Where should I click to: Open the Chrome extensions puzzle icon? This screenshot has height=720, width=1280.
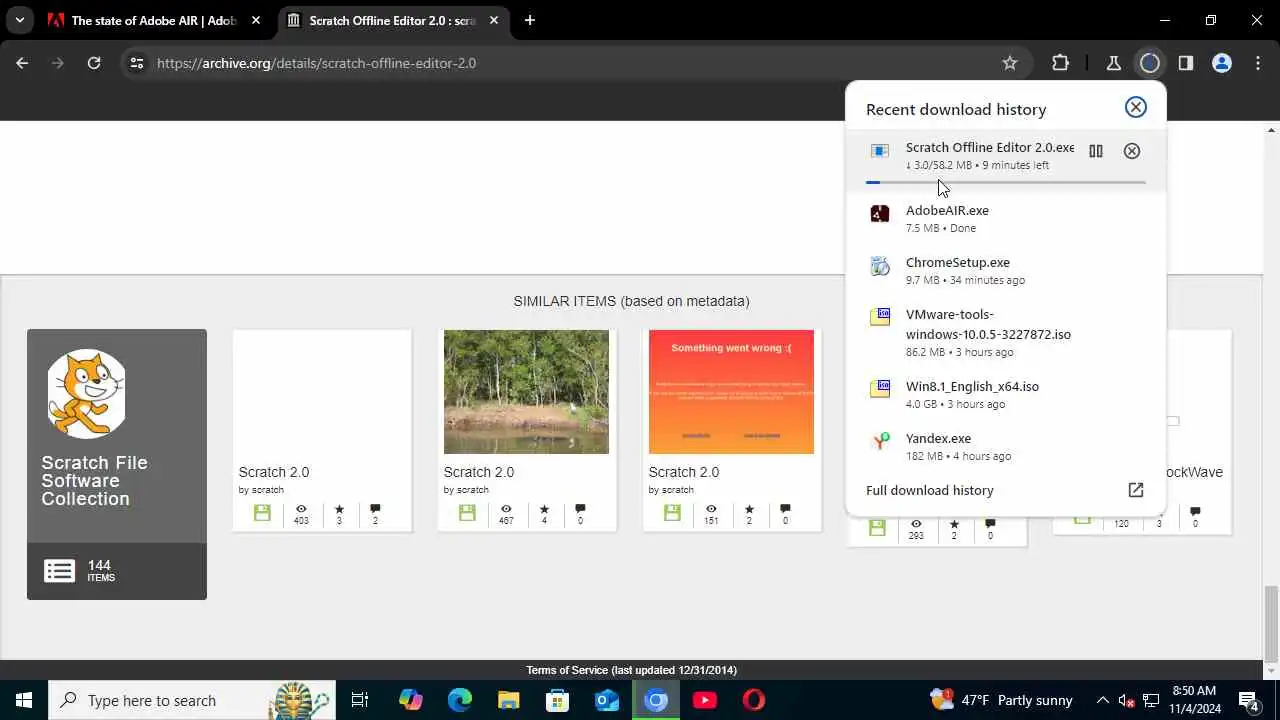coord(1061,63)
